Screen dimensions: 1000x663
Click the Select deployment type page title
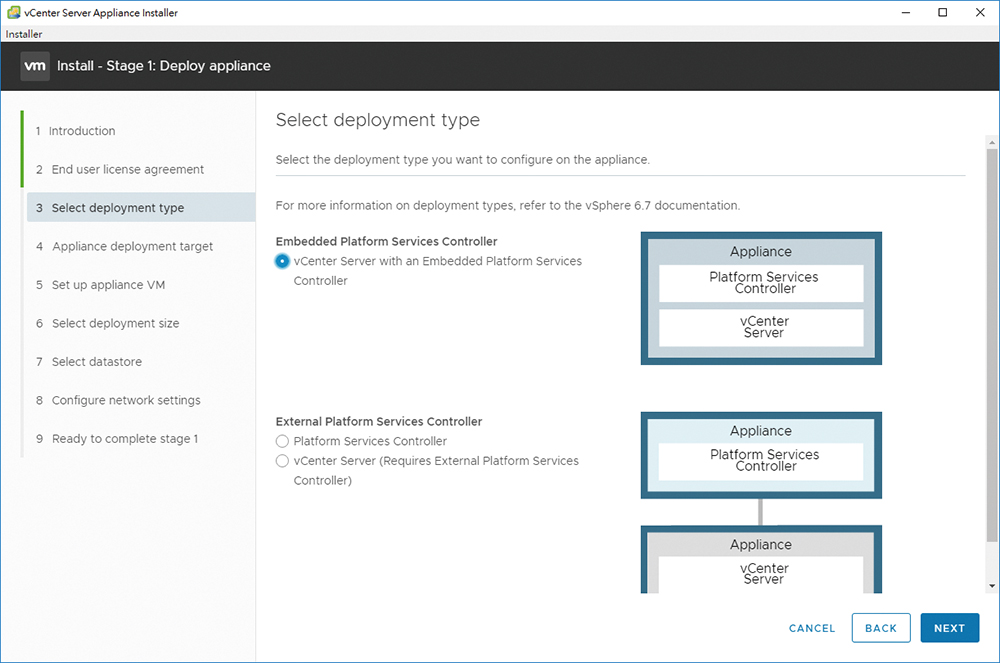pos(378,120)
